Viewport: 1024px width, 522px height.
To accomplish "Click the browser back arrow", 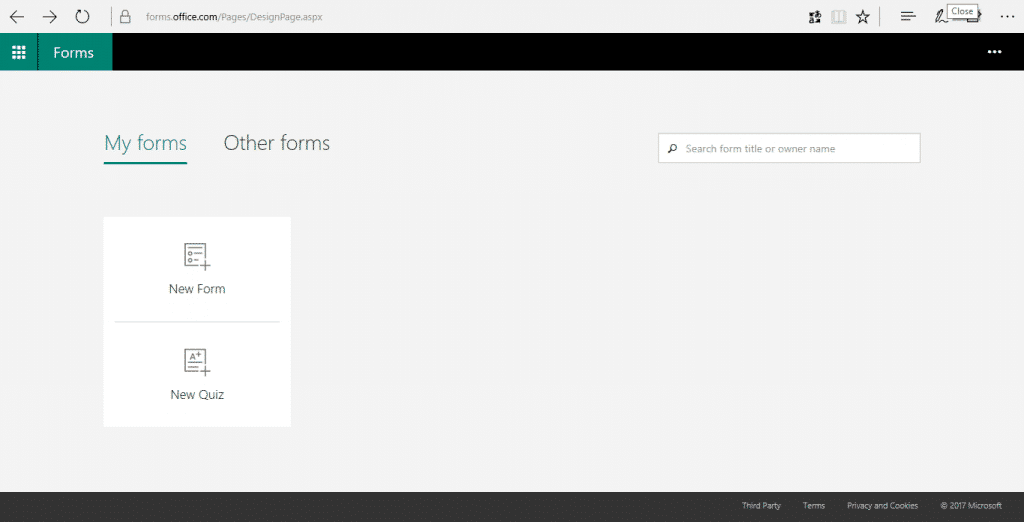I will pyautogui.click(x=17, y=17).
